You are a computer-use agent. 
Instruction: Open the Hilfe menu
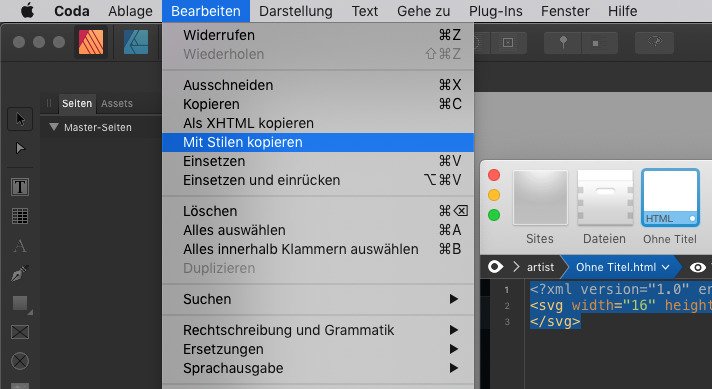coord(623,11)
